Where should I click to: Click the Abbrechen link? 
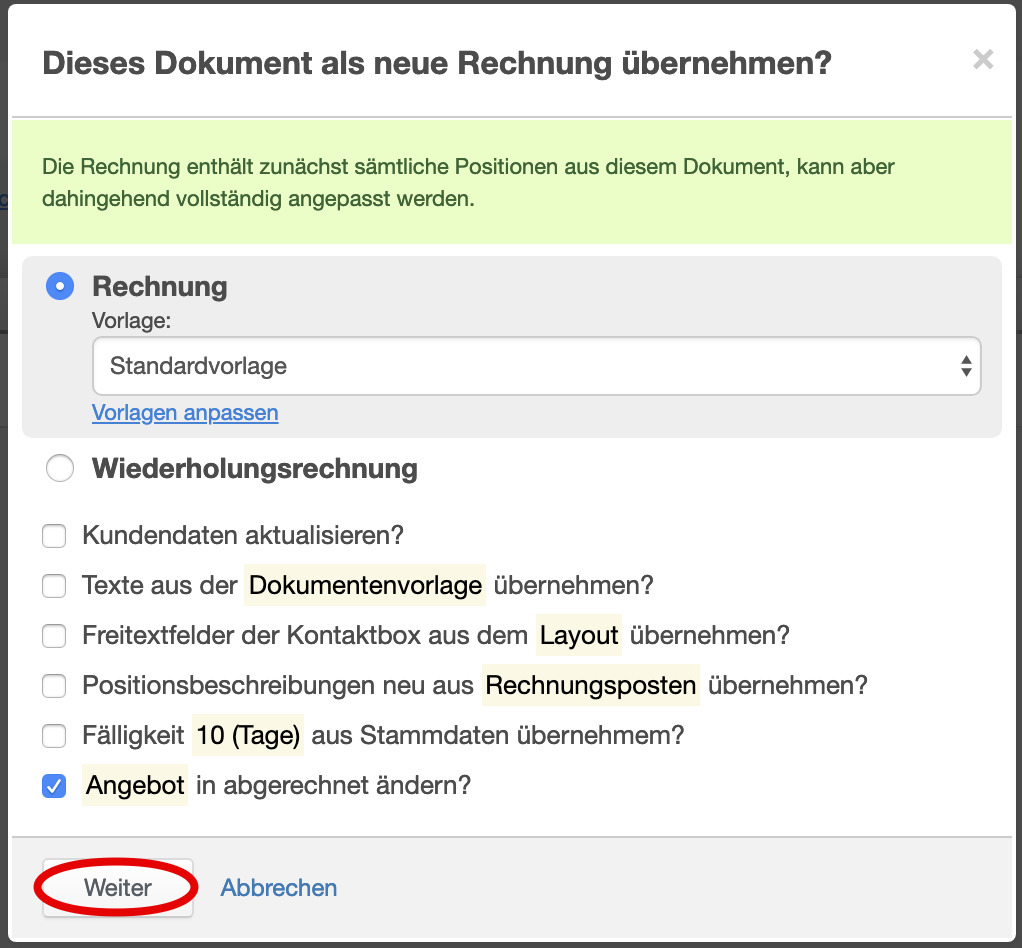pyautogui.click(x=278, y=888)
